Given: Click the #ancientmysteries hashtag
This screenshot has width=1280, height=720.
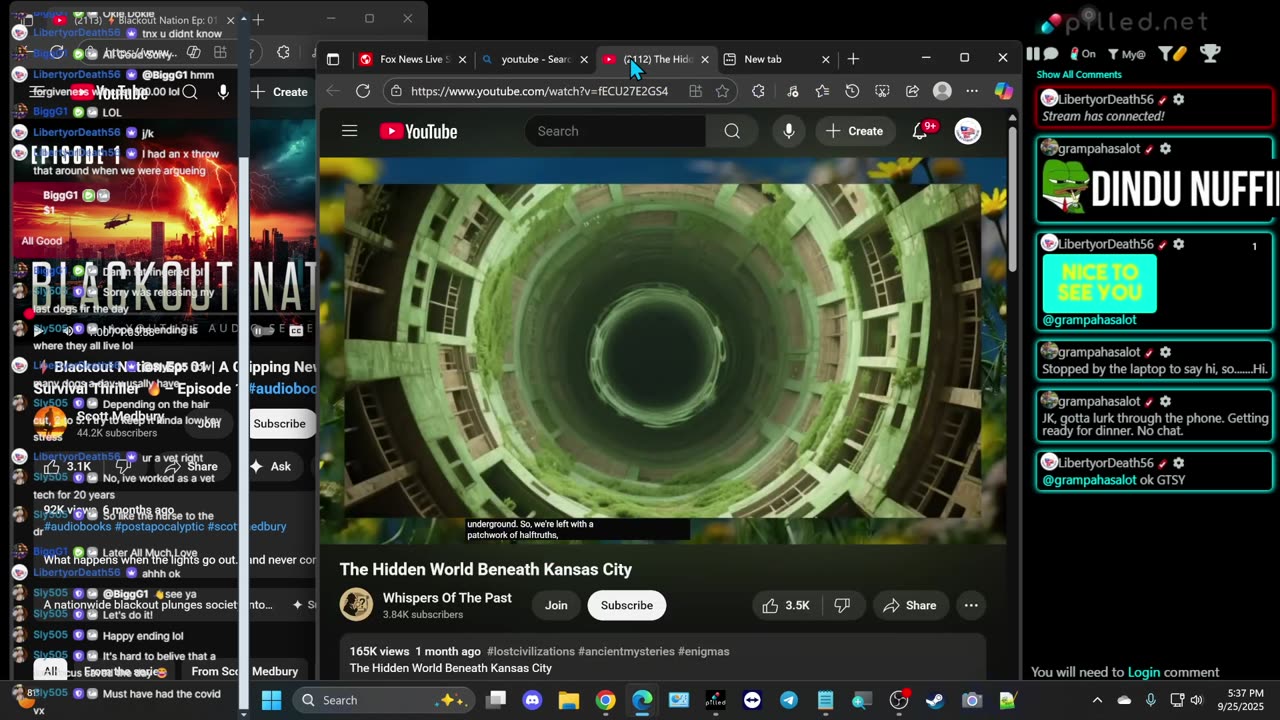Looking at the screenshot, I should pos(626,651).
